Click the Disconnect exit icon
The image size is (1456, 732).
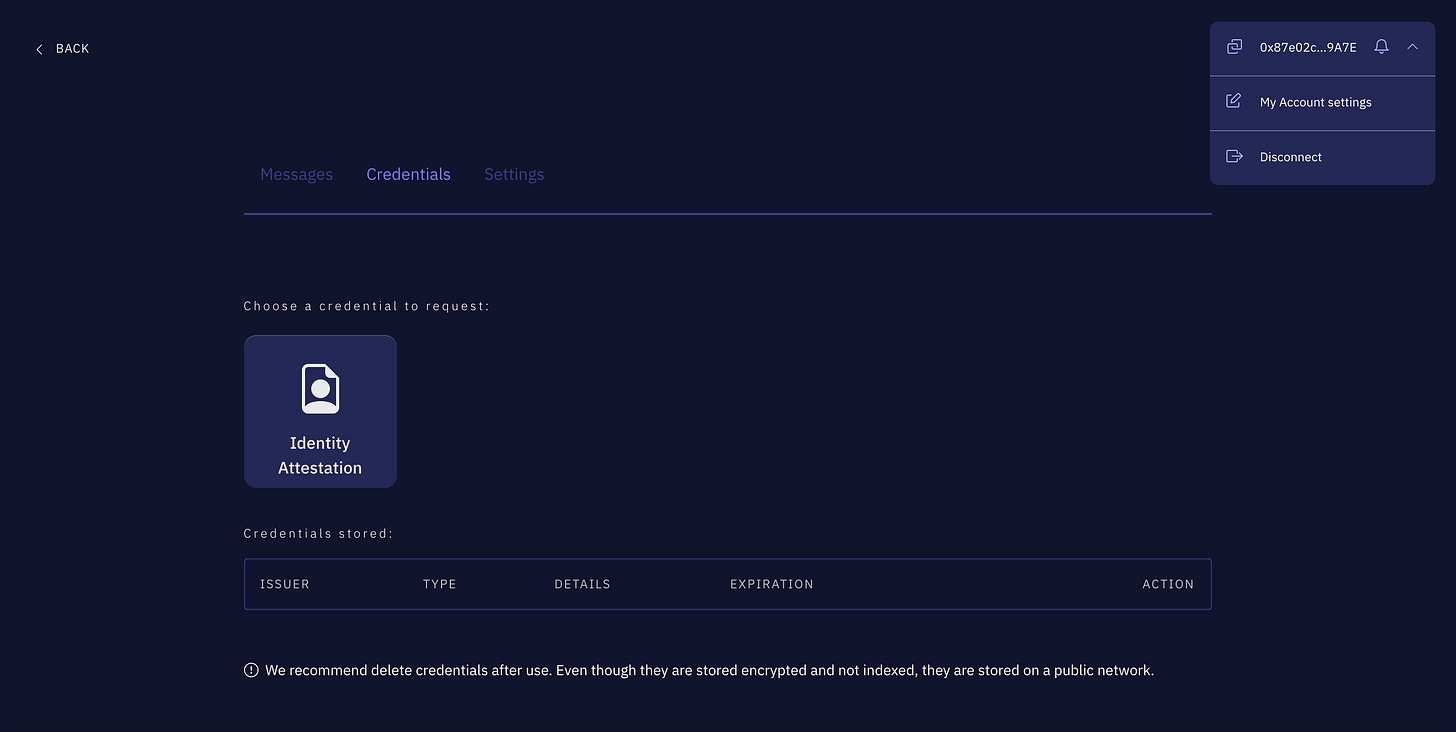tap(1234, 156)
